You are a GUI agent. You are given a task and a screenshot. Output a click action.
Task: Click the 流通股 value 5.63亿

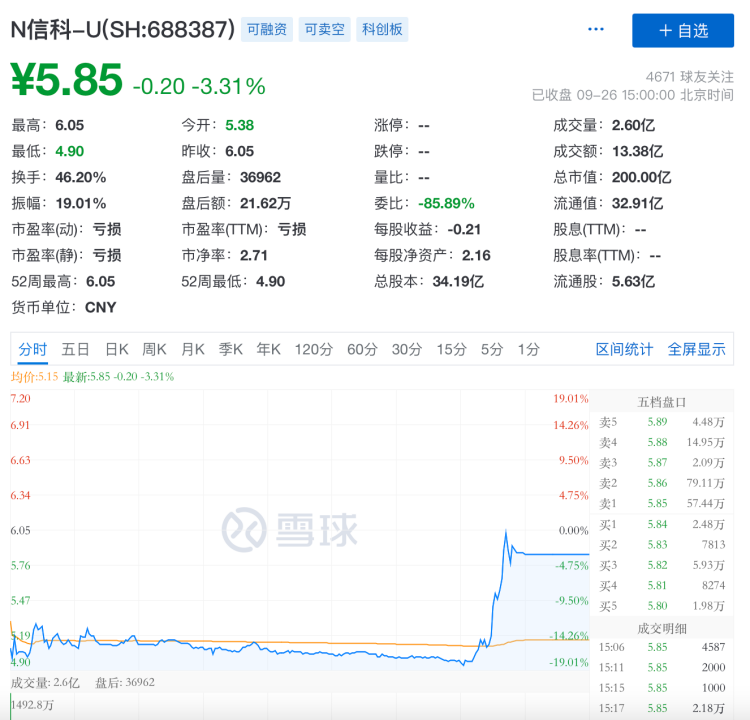(x=633, y=281)
